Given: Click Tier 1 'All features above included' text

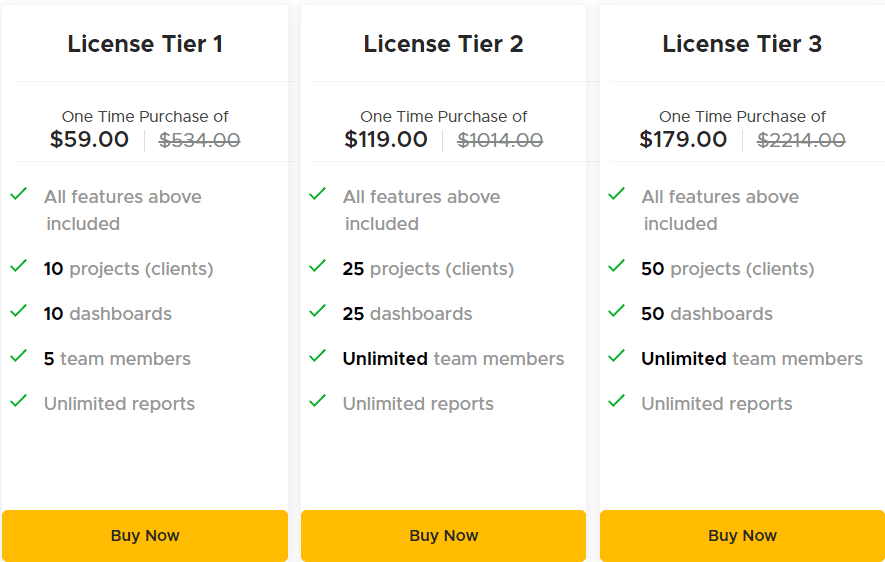Looking at the screenshot, I should 122,210.
